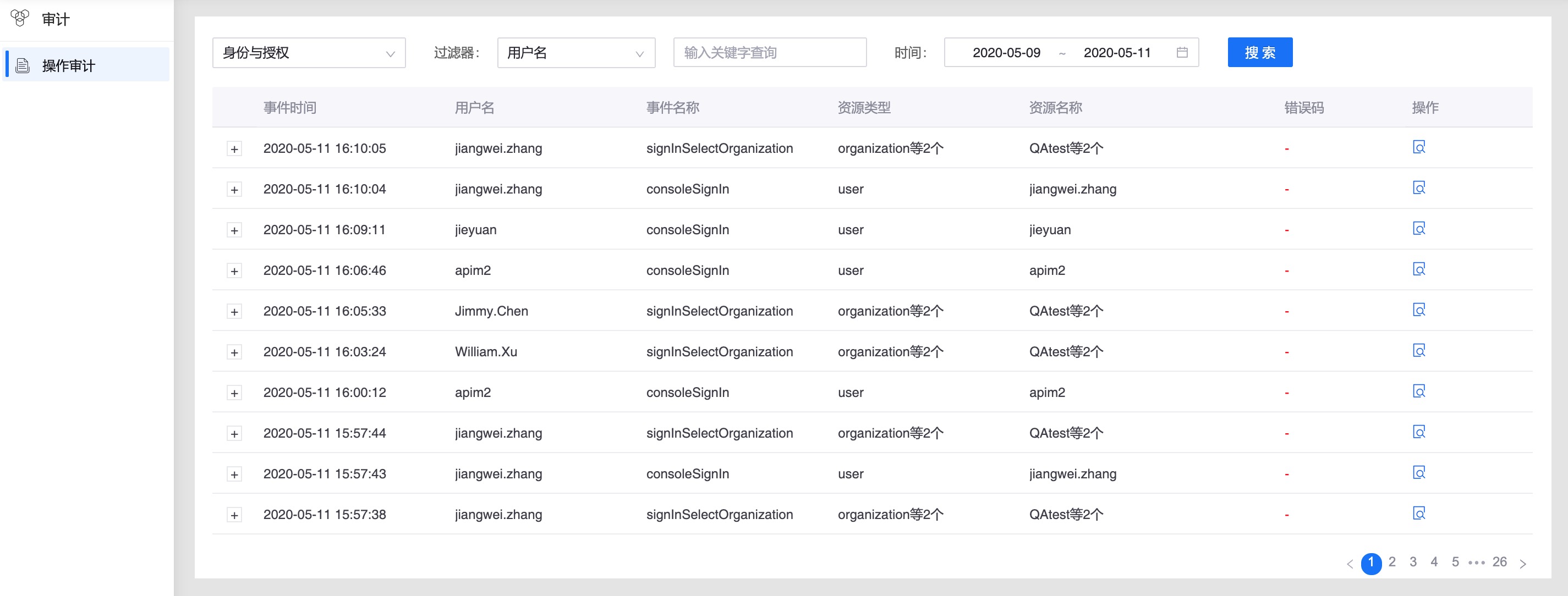Click the 错误码 column header
1568x596 pixels.
(1304, 108)
